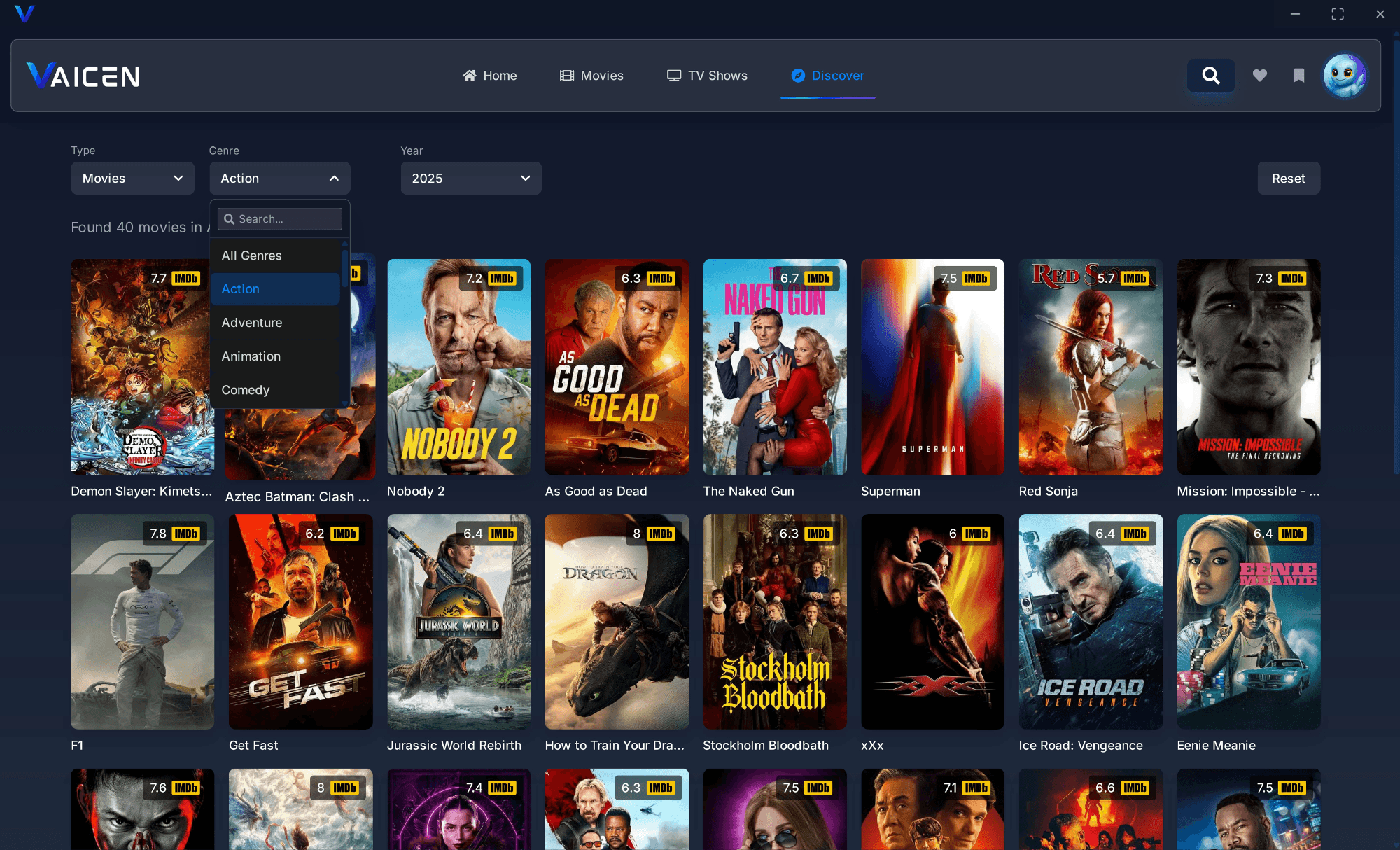
Task: Open watchlist via the bookmark icon
Action: point(1298,75)
